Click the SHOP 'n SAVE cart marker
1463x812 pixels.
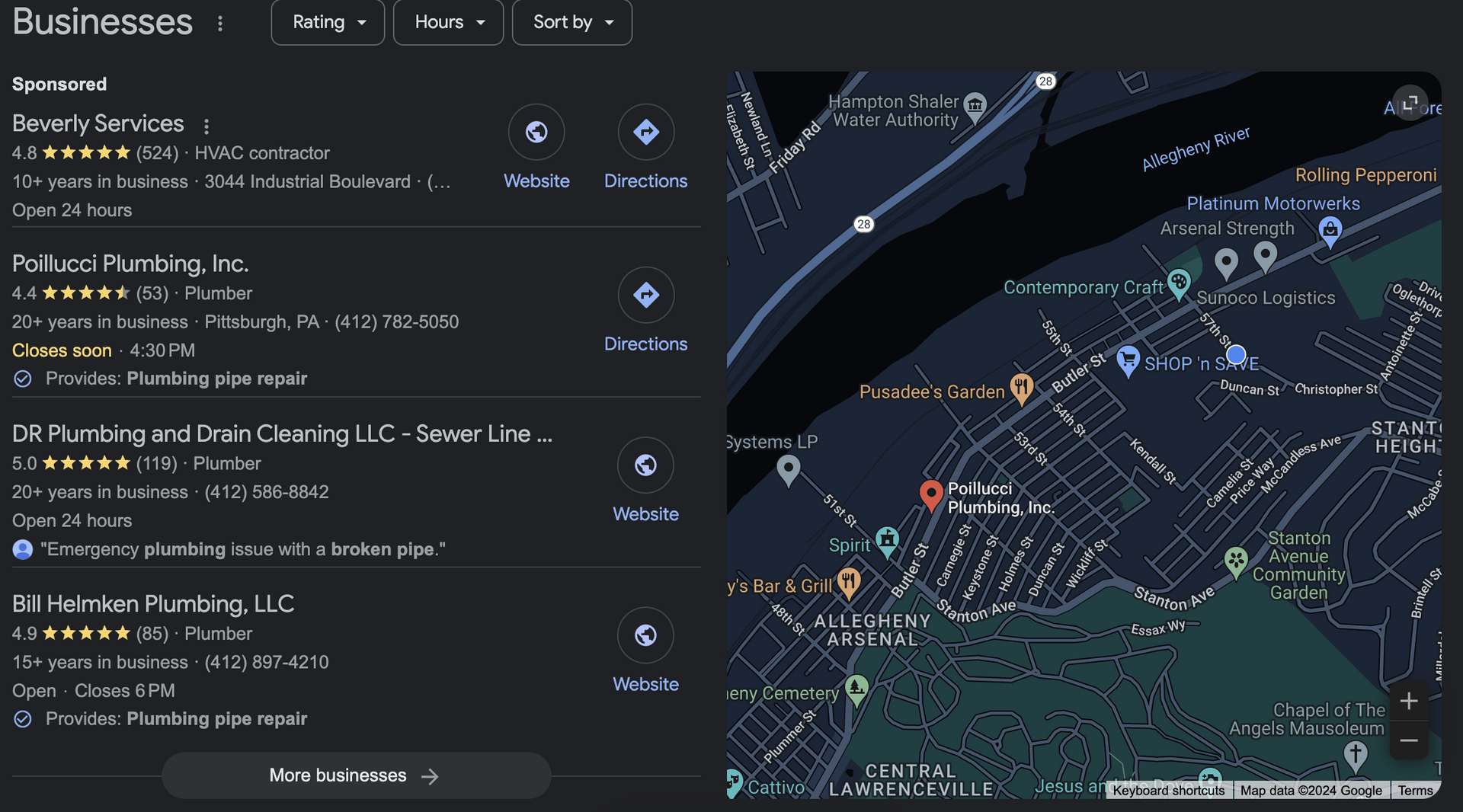coord(1128,360)
